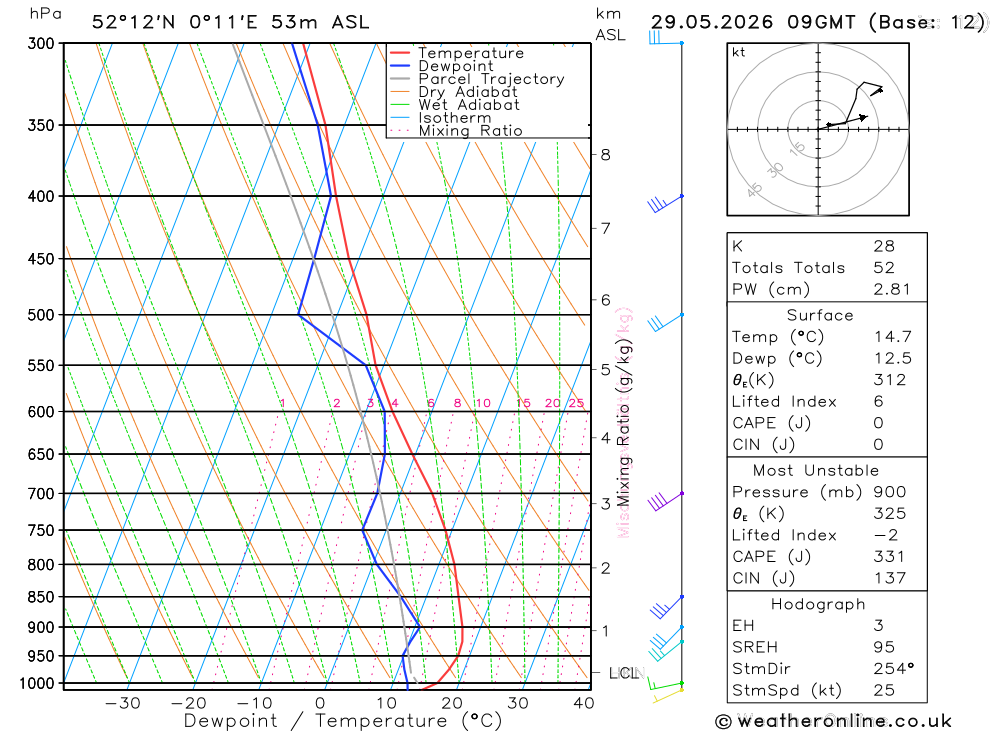Image resolution: width=1000 pixels, height=733 pixels.
Task: Click the 850 hPa pressure axis label
Action: pyautogui.click(x=41, y=597)
